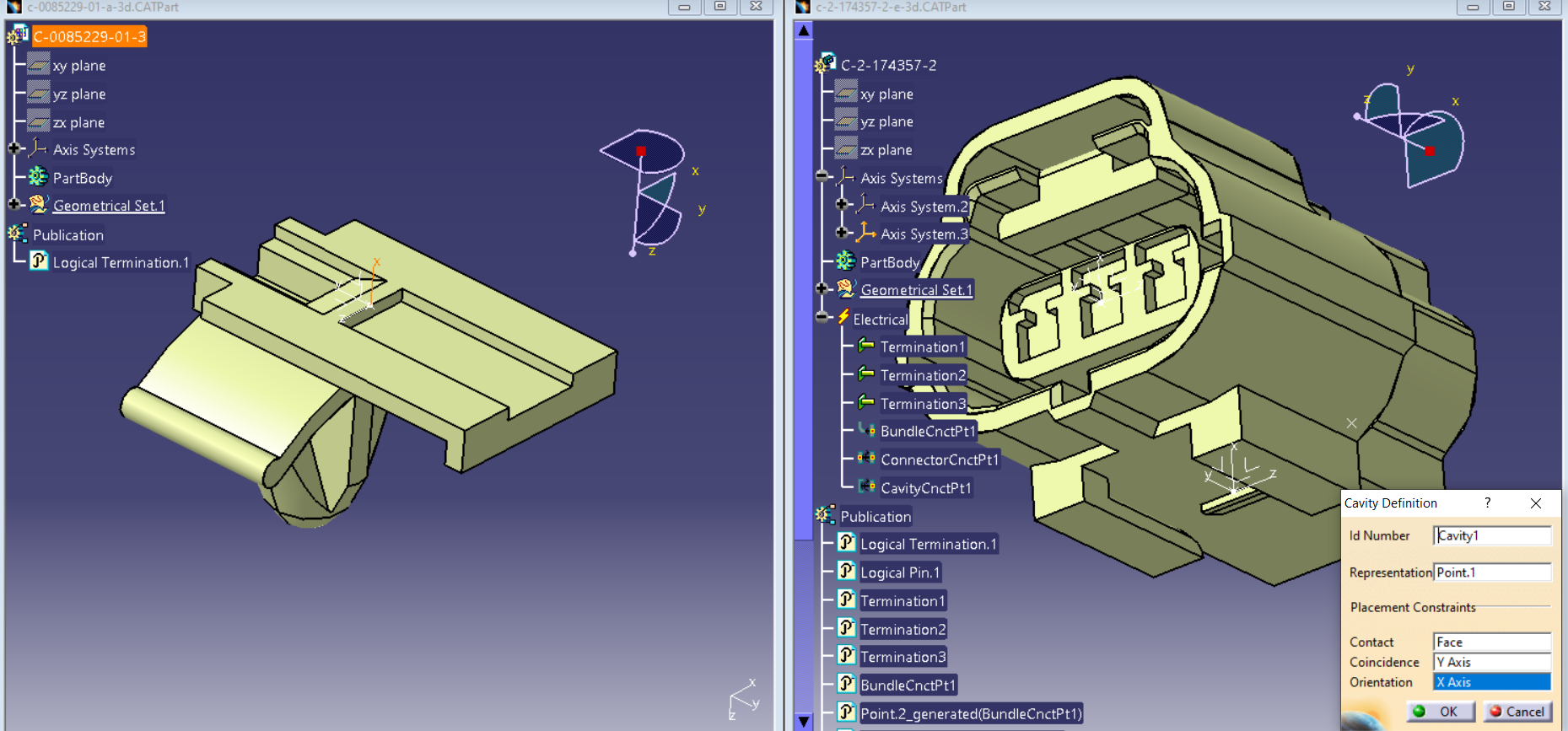1568x731 pixels.
Task: Select Termination3 under Publication
Action: [x=903, y=657]
